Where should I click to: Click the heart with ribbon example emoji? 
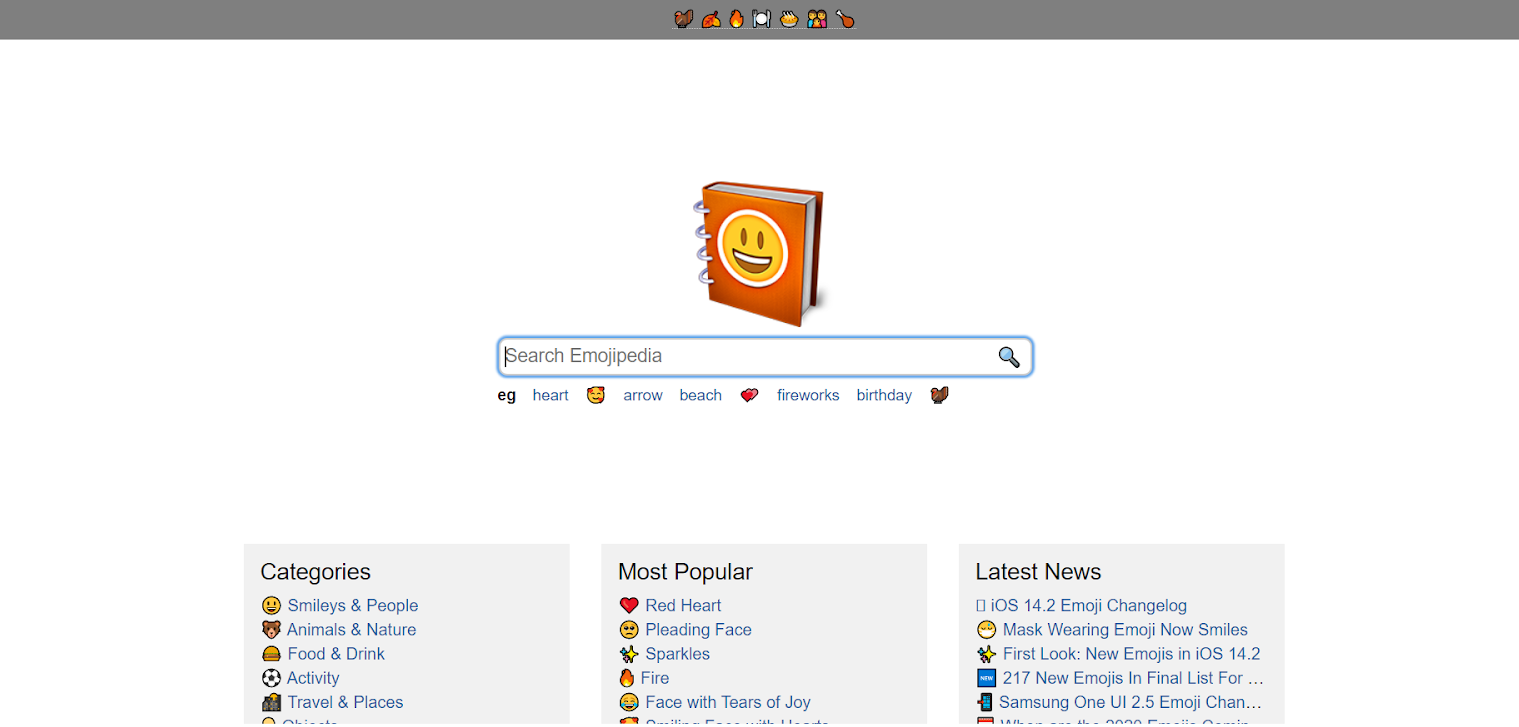point(749,395)
